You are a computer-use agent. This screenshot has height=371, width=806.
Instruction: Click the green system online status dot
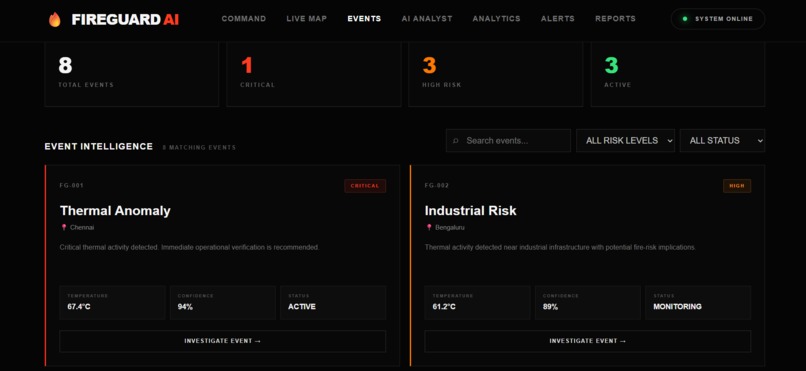tap(685, 19)
